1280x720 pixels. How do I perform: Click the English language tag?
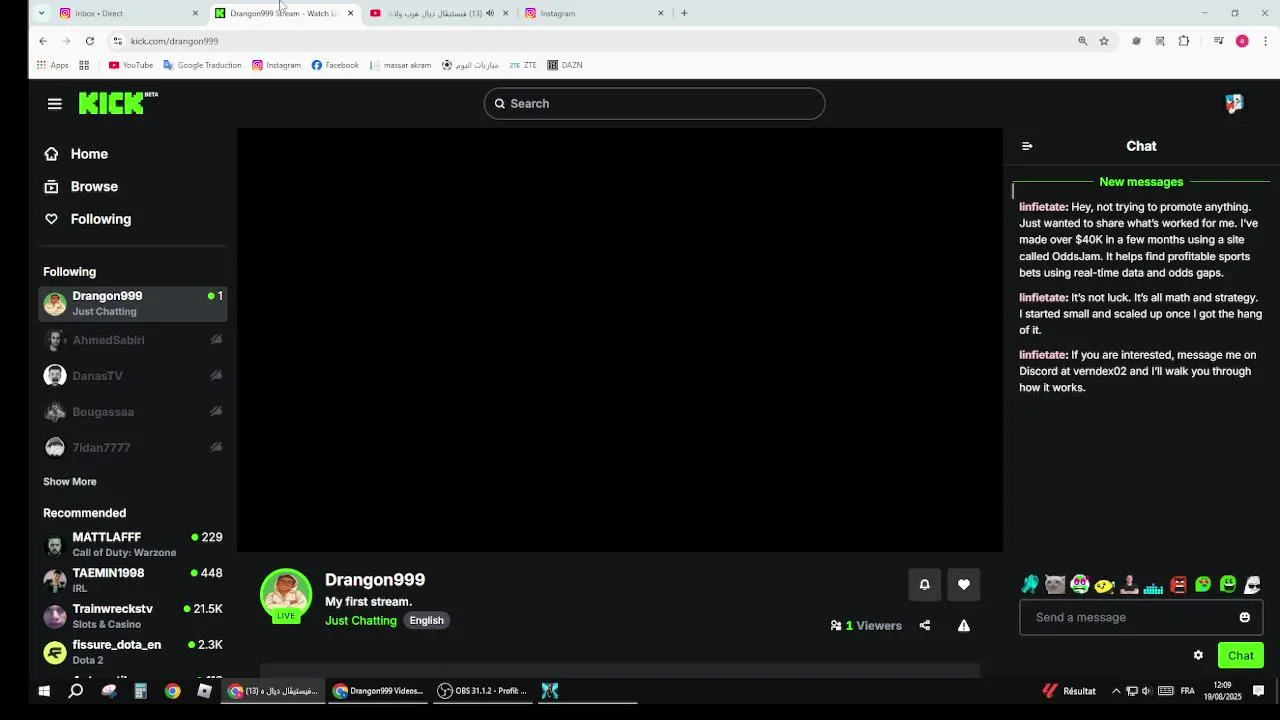click(x=426, y=621)
